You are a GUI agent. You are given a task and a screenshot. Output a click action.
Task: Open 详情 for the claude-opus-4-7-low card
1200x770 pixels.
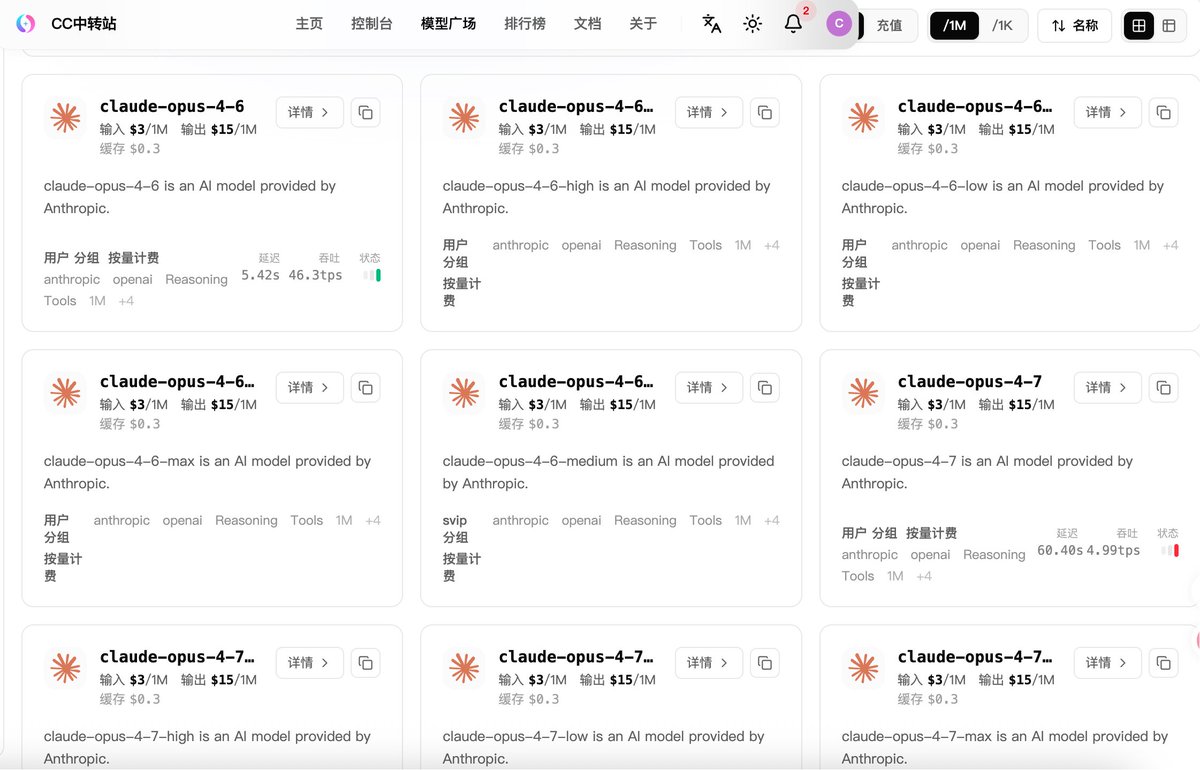pyautogui.click(x=708, y=662)
